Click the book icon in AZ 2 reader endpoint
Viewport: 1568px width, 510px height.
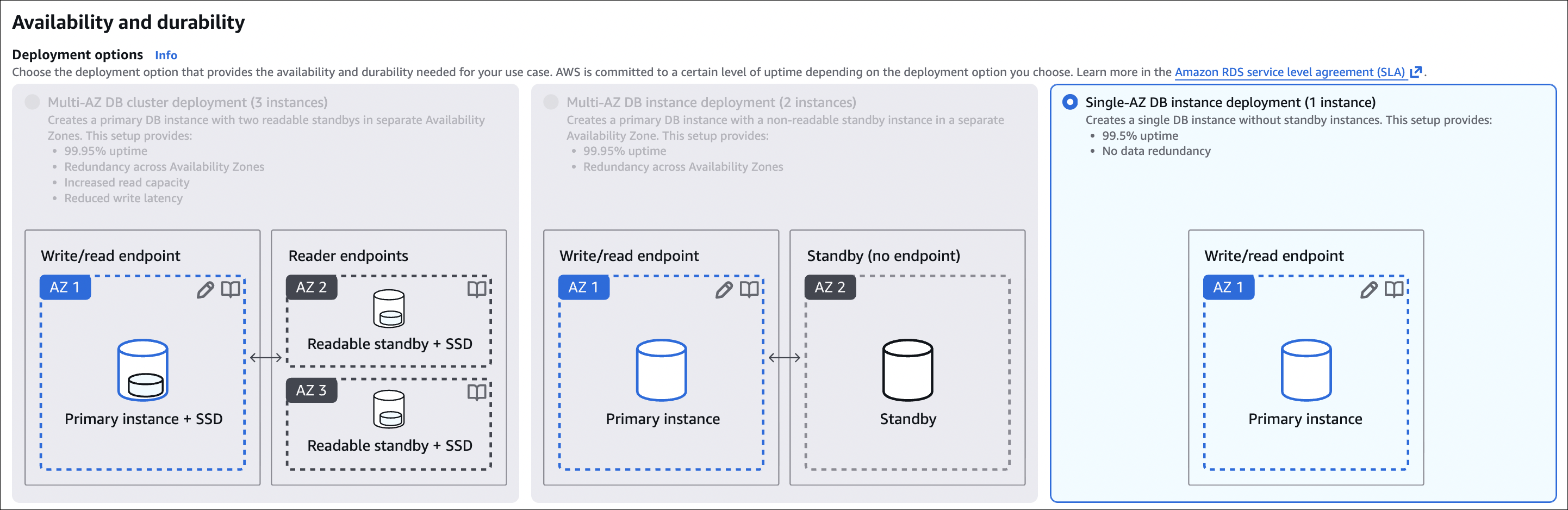477,289
